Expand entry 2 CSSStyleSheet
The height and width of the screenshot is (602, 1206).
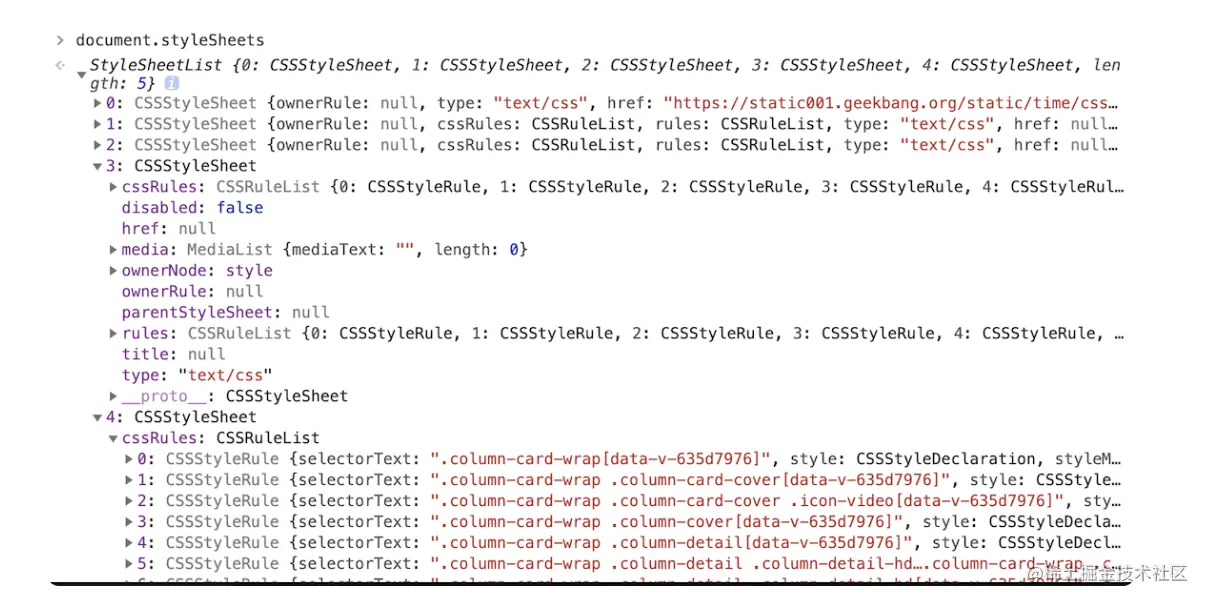[97, 145]
